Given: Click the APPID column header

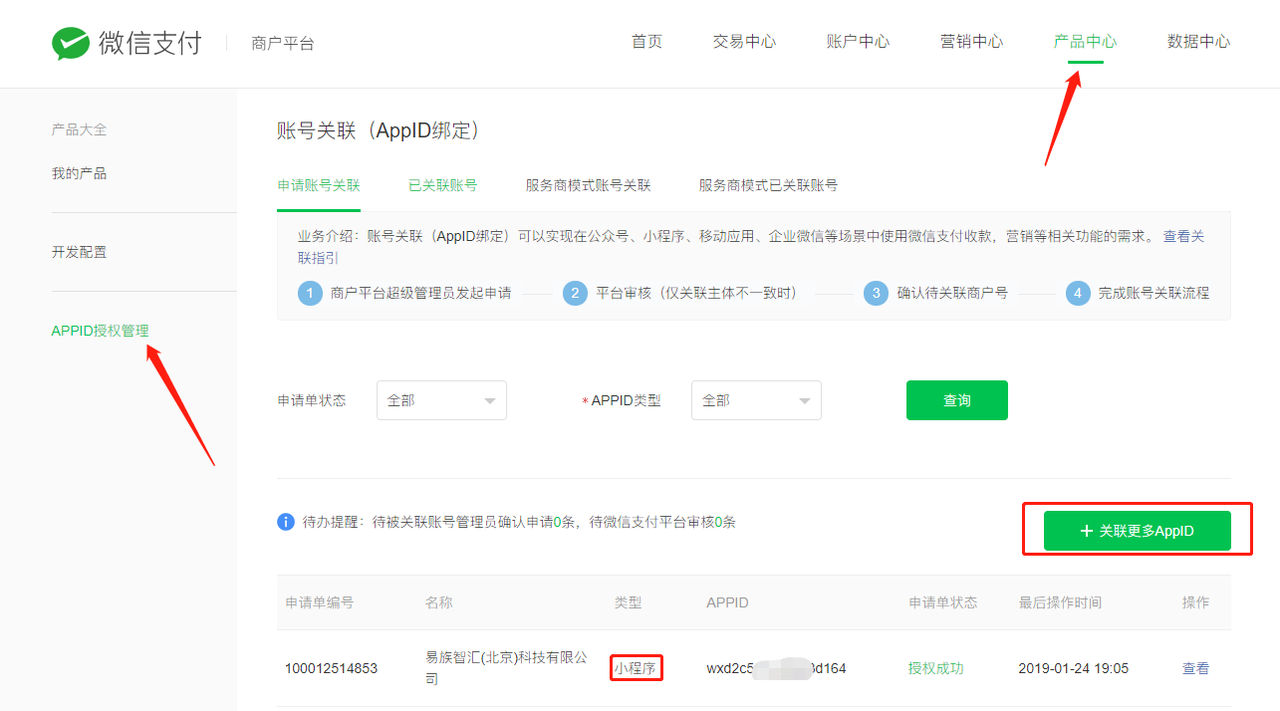Looking at the screenshot, I should pyautogui.click(x=727, y=602).
